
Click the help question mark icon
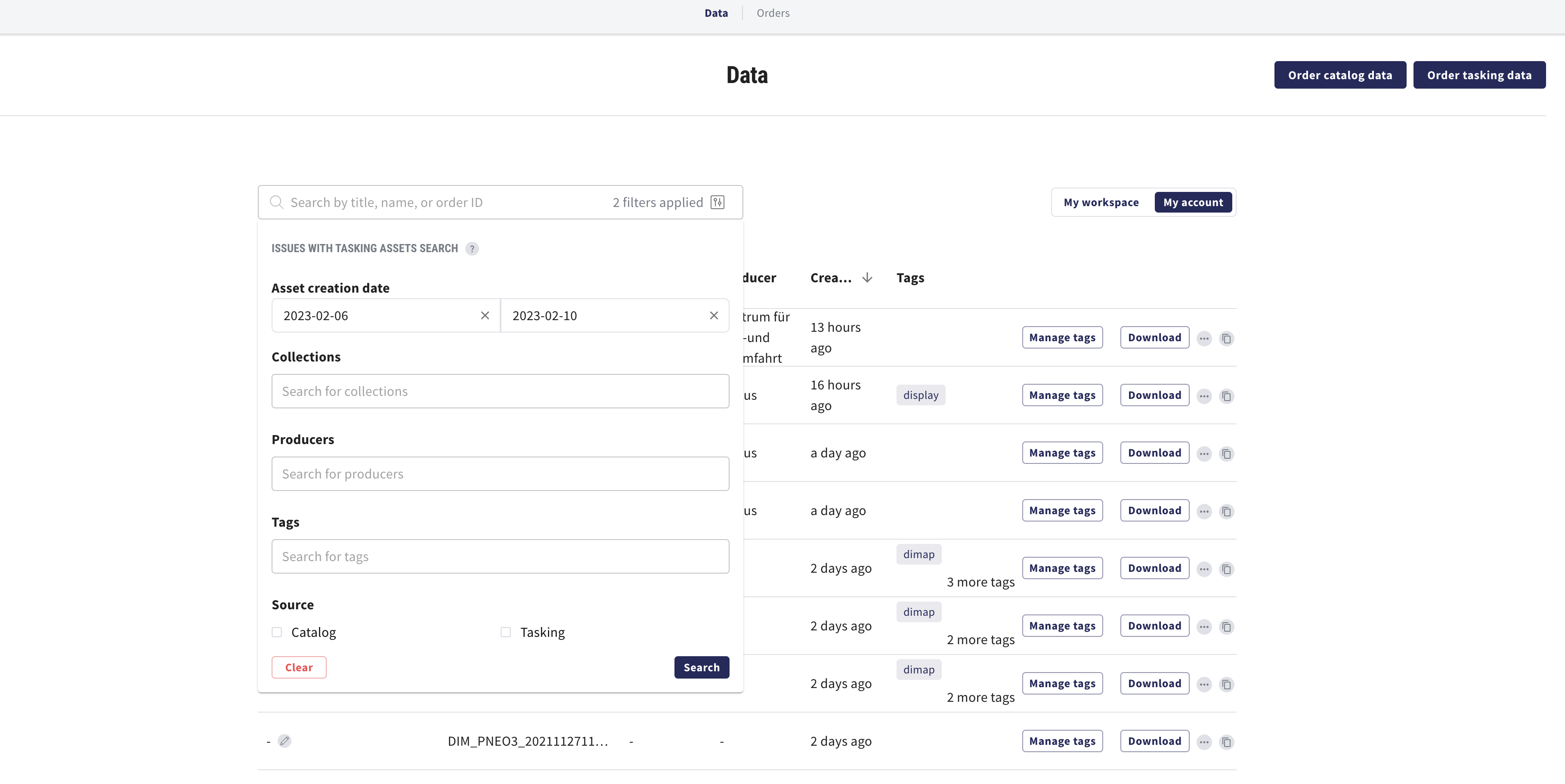[x=472, y=249]
